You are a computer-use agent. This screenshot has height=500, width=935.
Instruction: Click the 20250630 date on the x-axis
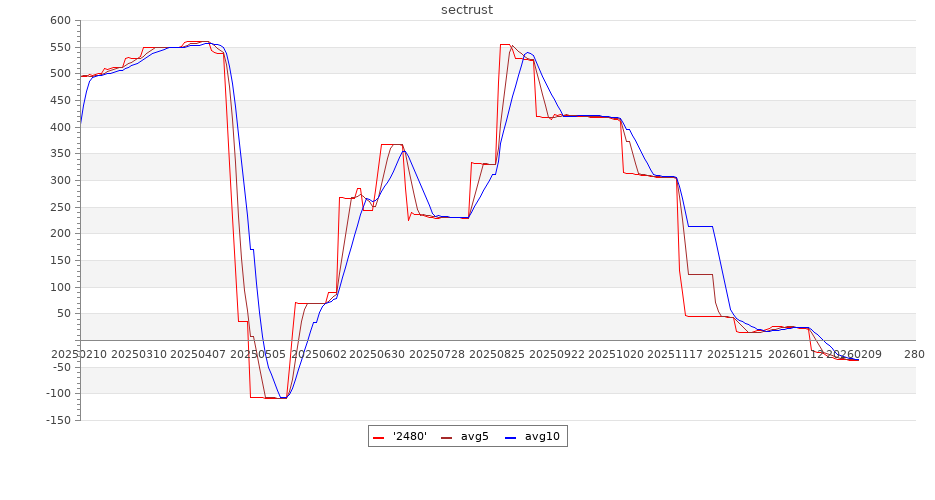point(377,354)
